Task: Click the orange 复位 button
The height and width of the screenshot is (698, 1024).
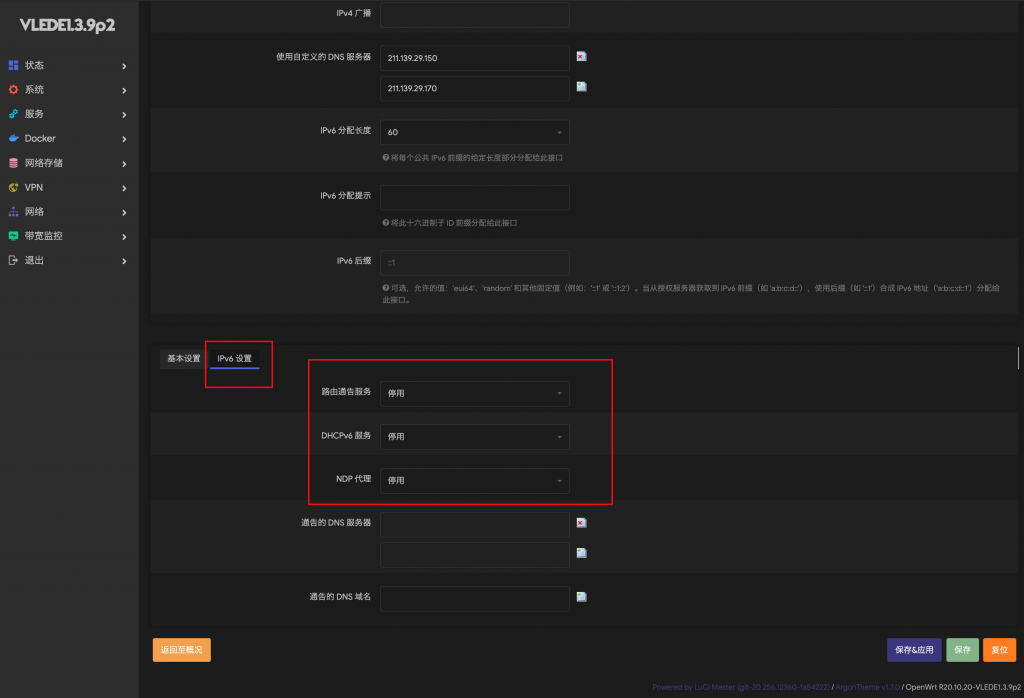Action: click(x=1000, y=650)
